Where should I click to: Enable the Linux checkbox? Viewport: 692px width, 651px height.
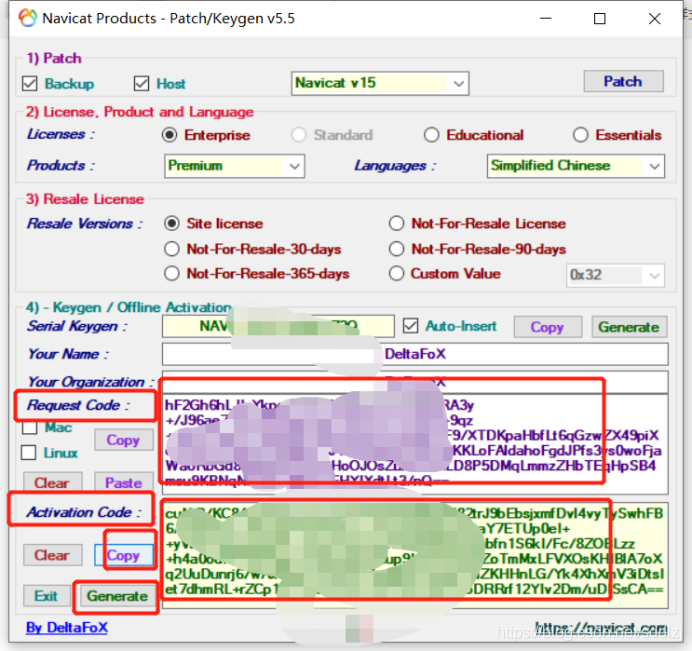click(29, 452)
